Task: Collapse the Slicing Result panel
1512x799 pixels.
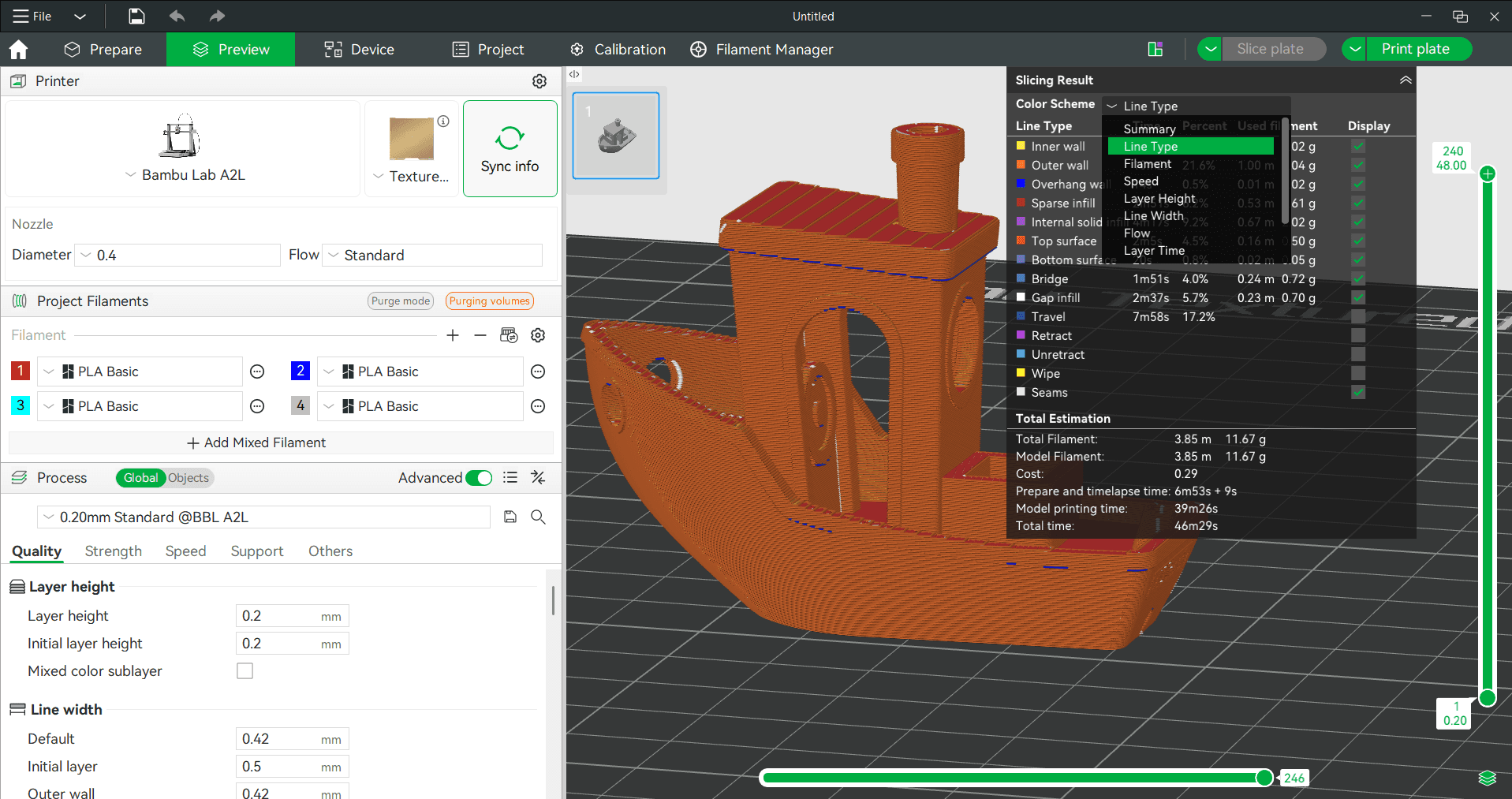Action: tap(1406, 80)
